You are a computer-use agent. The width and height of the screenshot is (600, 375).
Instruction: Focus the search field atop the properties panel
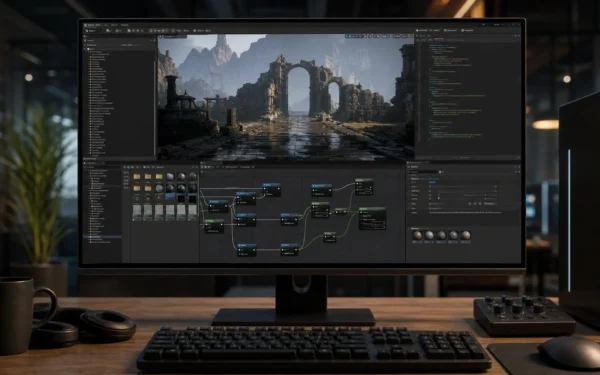425,172
